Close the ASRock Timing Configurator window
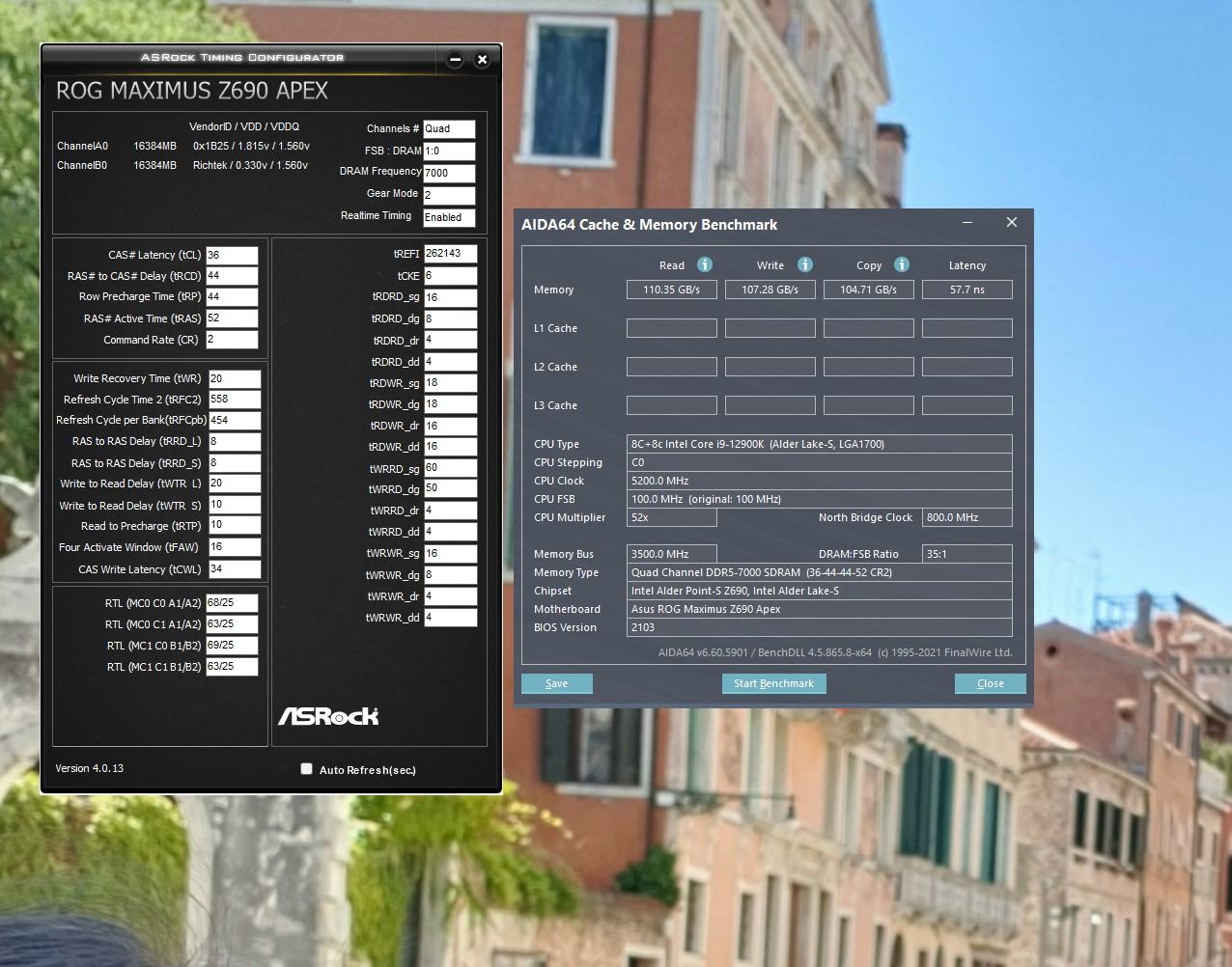This screenshot has width=1232, height=967. pyautogui.click(x=482, y=59)
